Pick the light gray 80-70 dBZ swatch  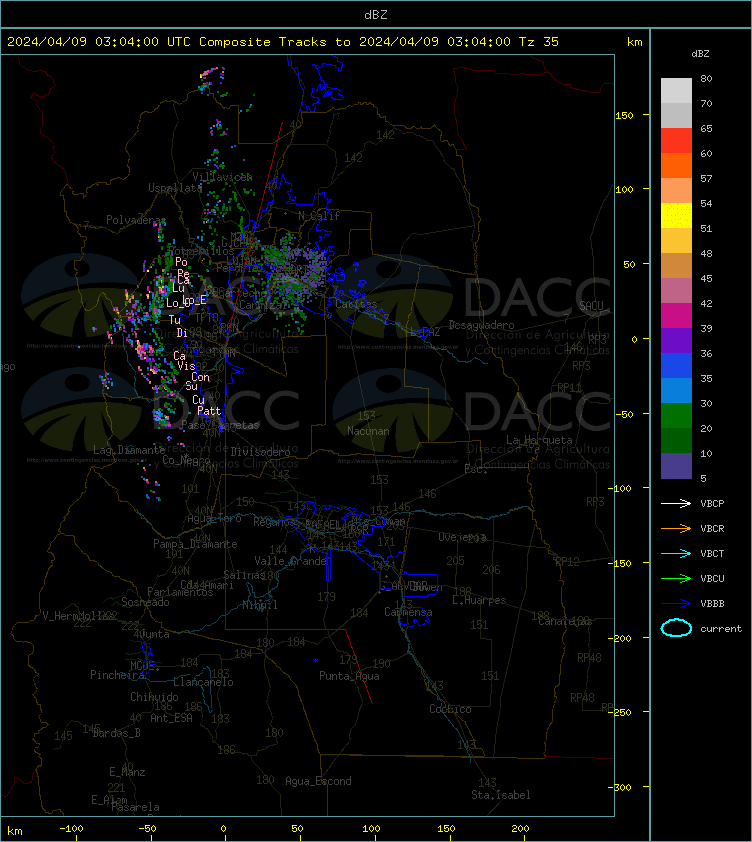[676, 90]
